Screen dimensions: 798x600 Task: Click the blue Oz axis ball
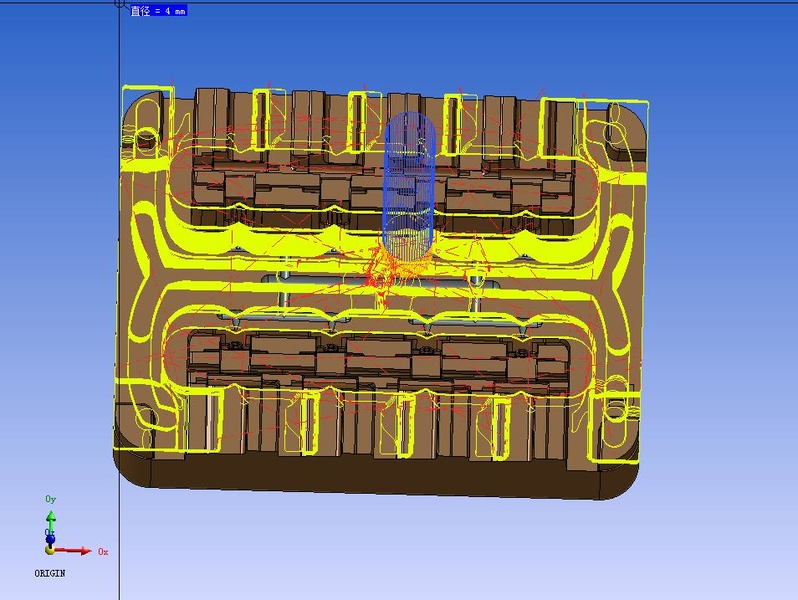[50, 538]
